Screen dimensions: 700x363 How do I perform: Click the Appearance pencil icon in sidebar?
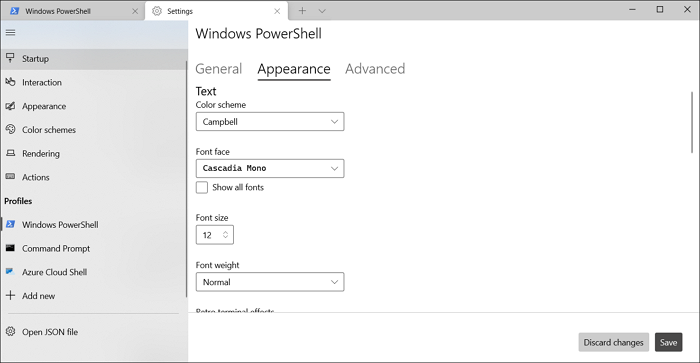(10, 106)
